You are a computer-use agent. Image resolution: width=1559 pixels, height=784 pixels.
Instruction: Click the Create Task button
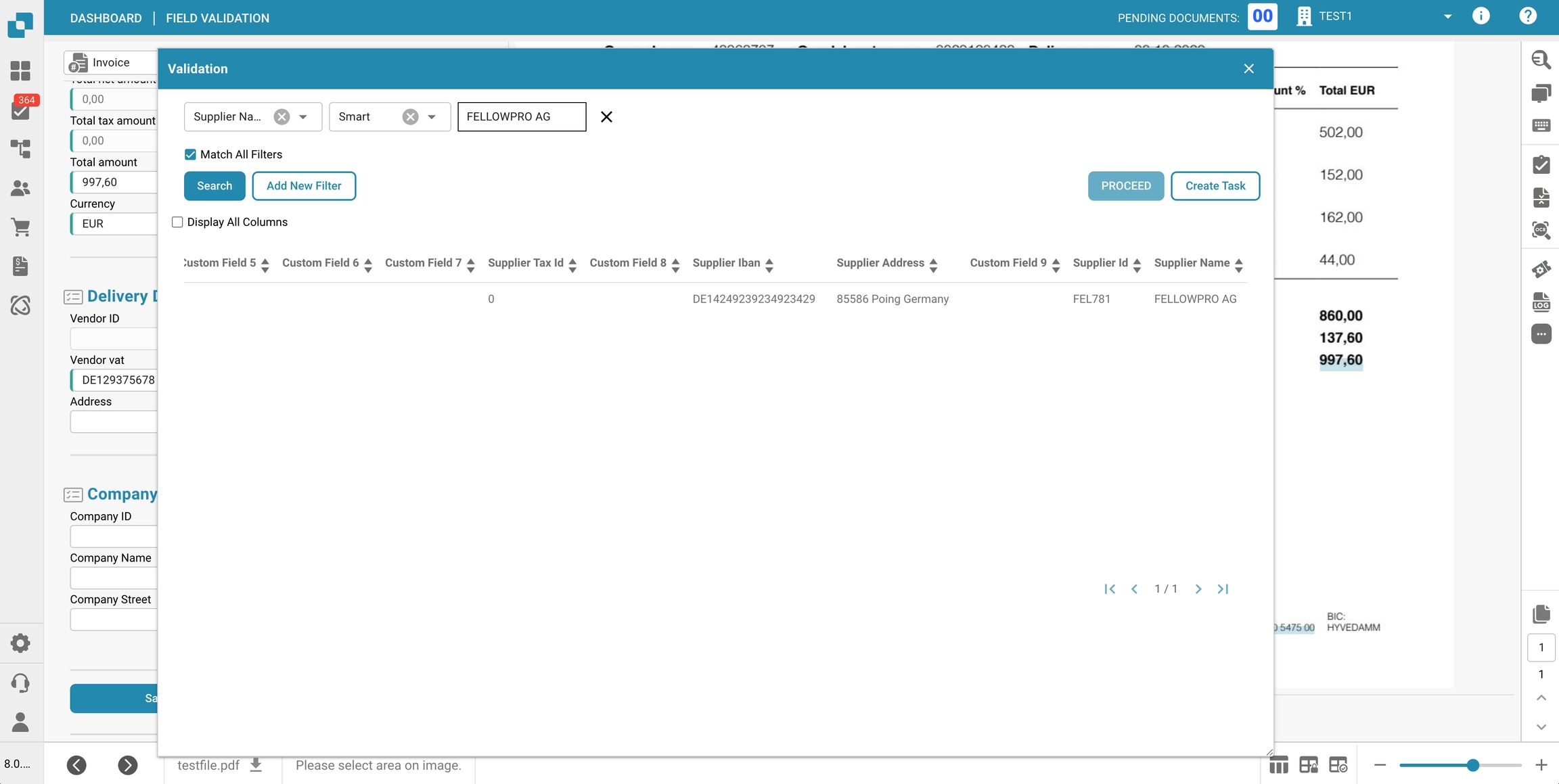click(1215, 186)
